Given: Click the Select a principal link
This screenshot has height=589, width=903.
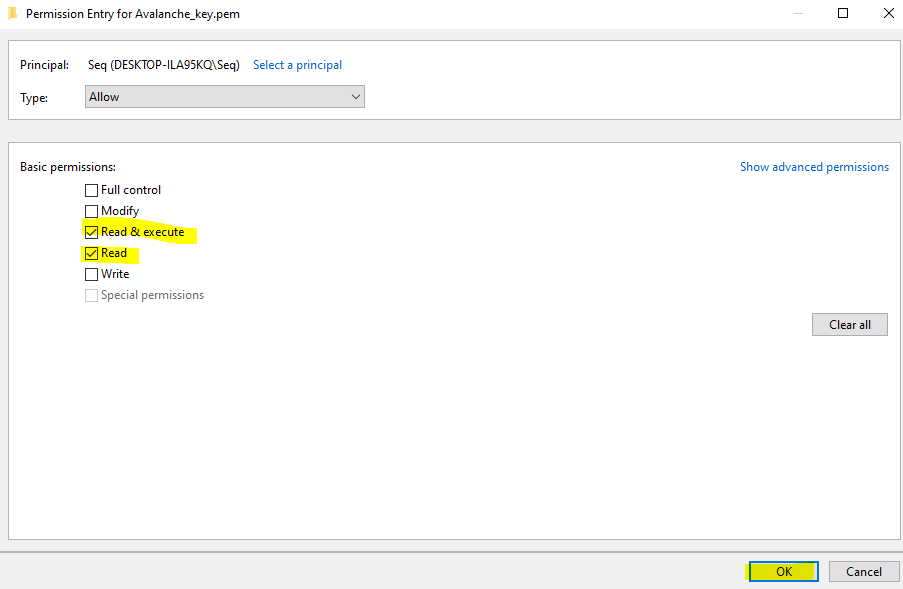Looking at the screenshot, I should click(x=297, y=65).
